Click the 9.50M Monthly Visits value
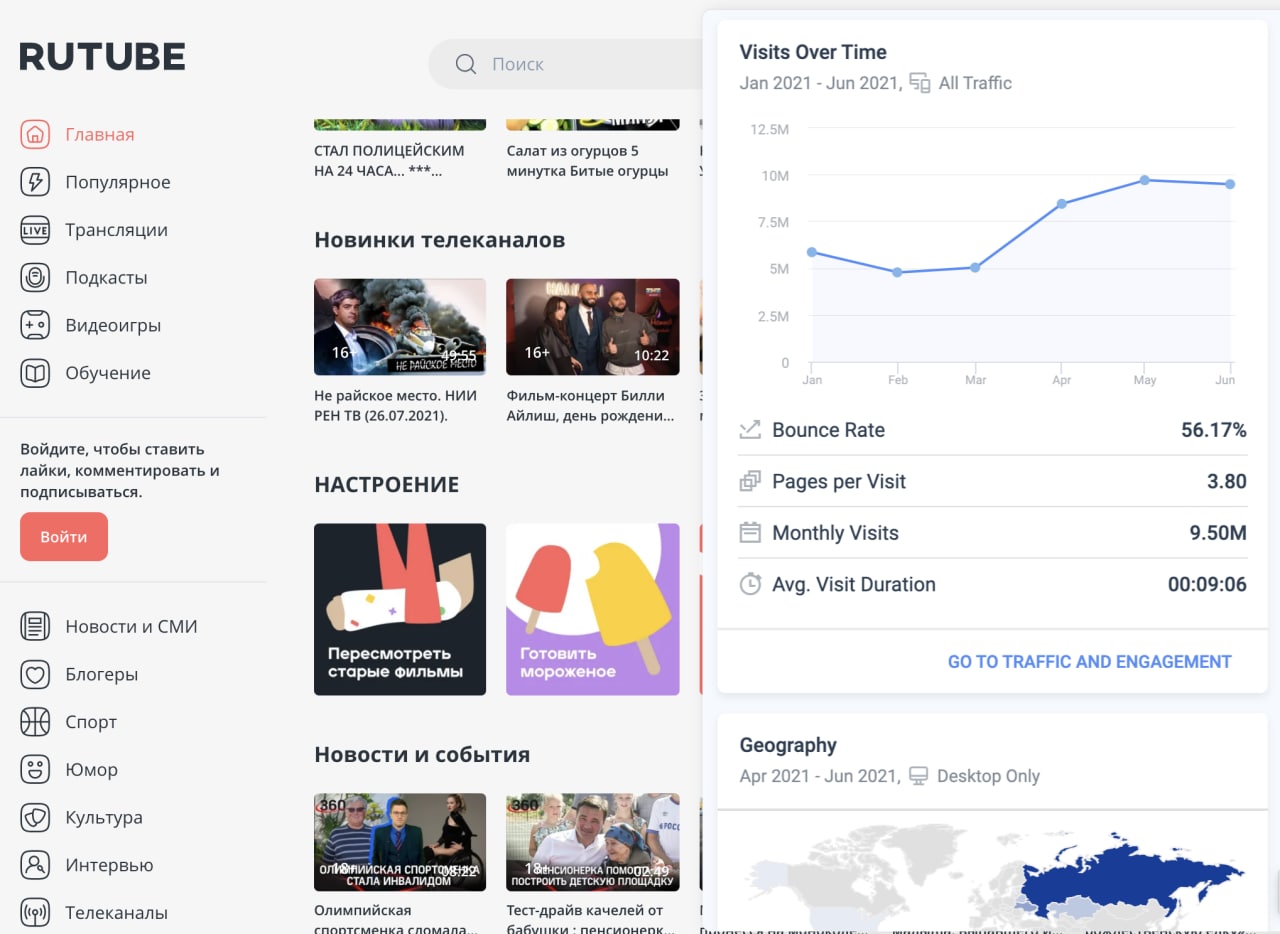Viewport: 1280px width, 934px height. coord(1218,533)
